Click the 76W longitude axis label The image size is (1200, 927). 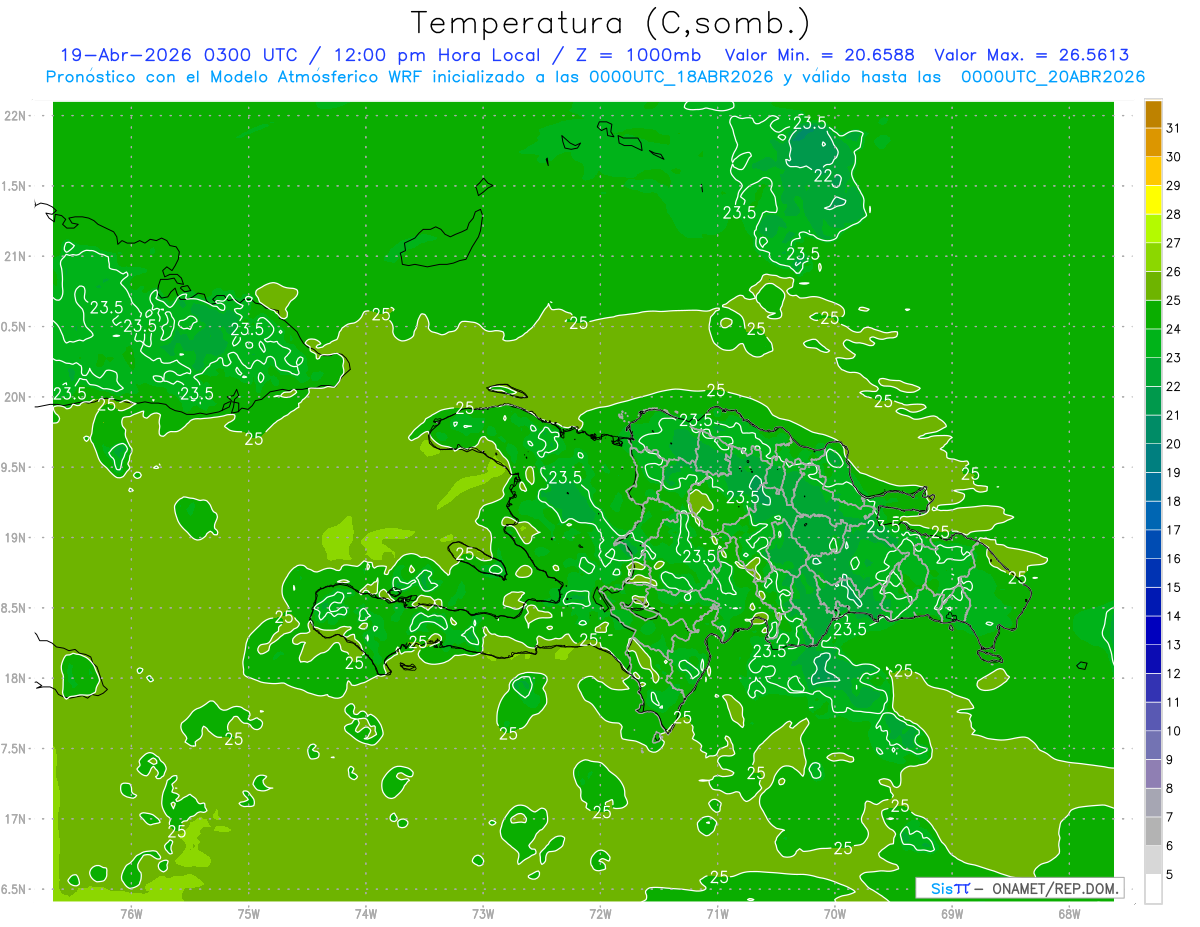pyautogui.click(x=131, y=913)
